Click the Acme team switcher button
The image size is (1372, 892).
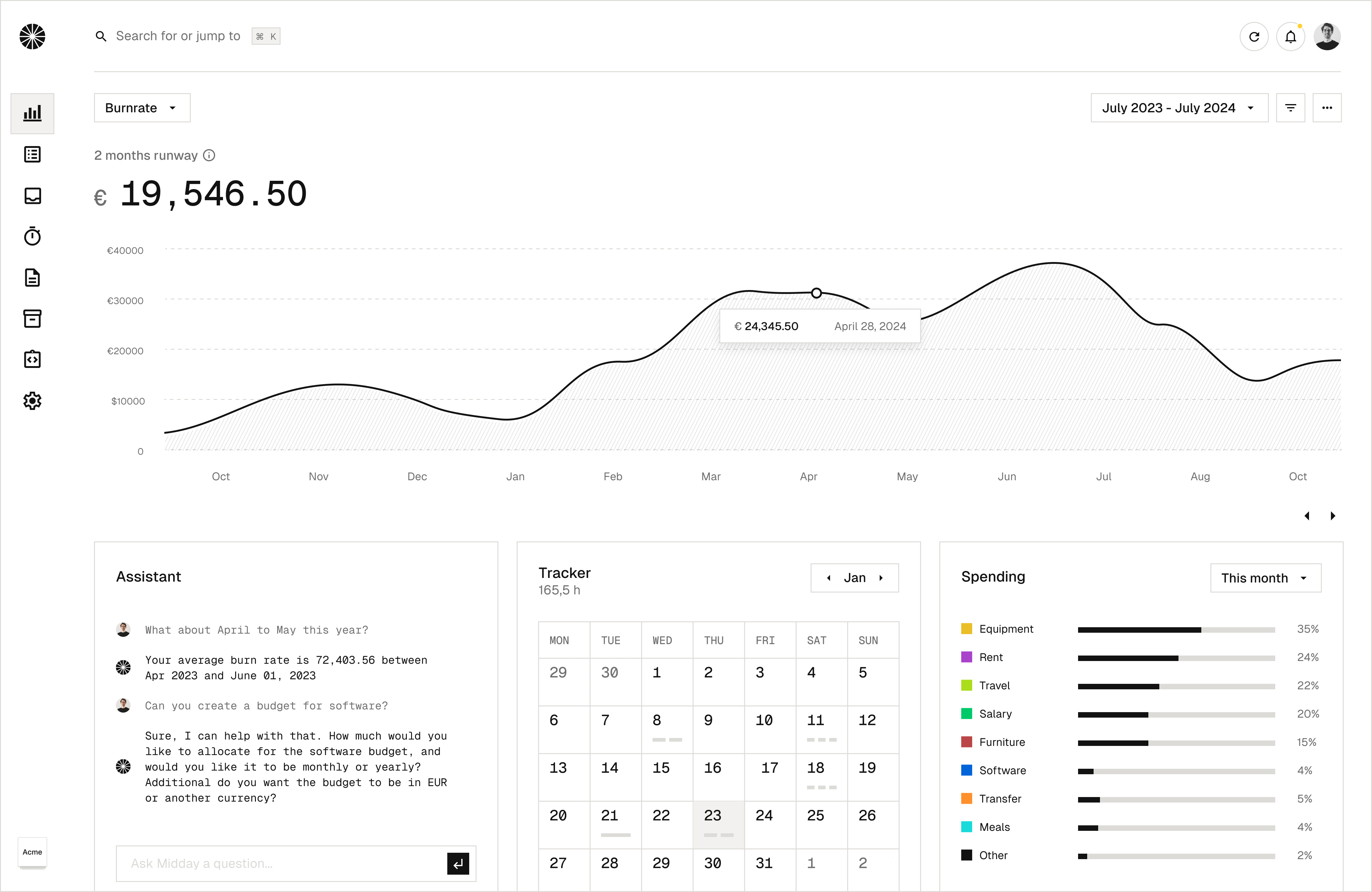tap(32, 852)
